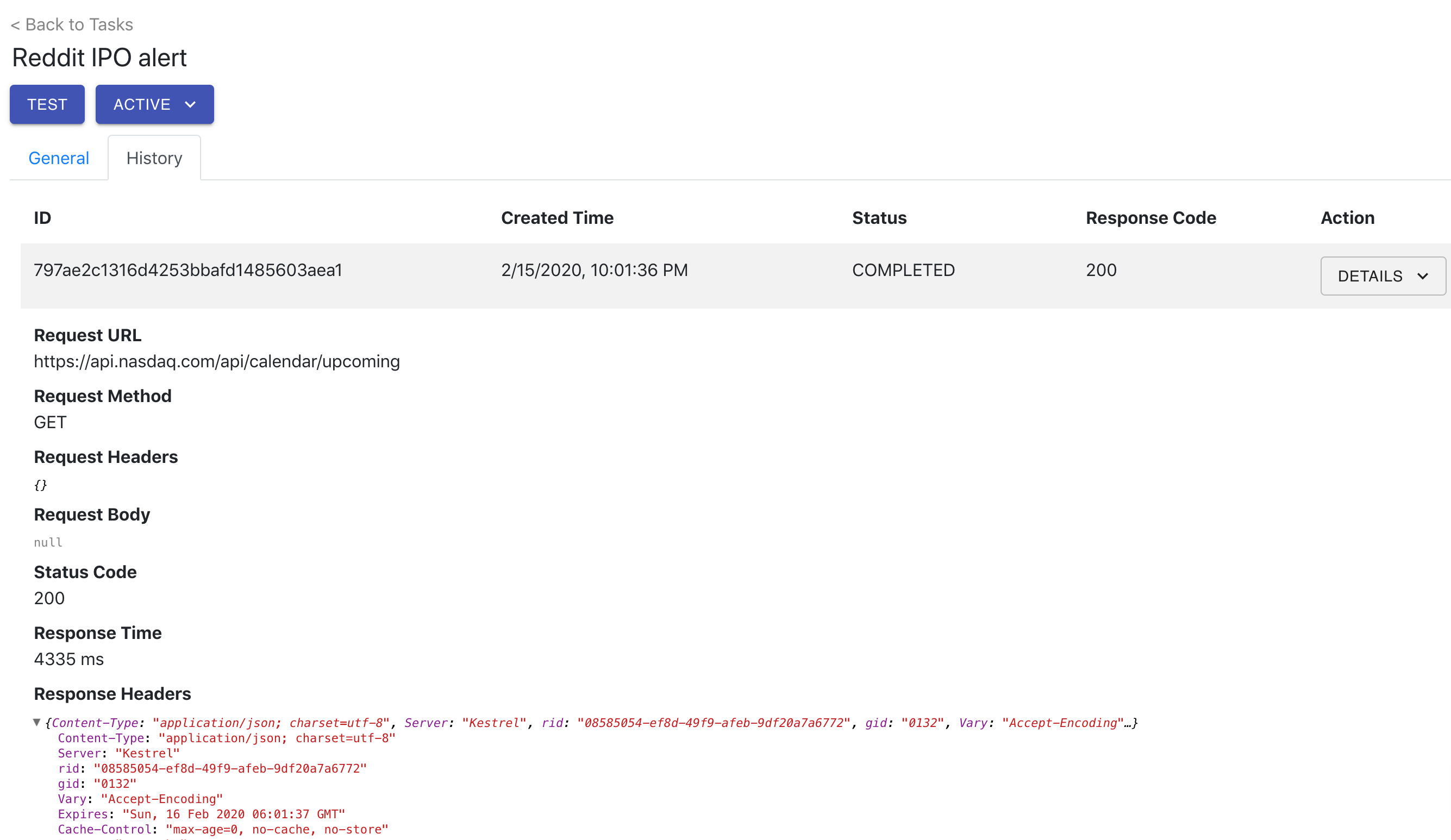1451x840 pixels.
Task: Click the Cache-Control header line
Action: tap(223, 829)
